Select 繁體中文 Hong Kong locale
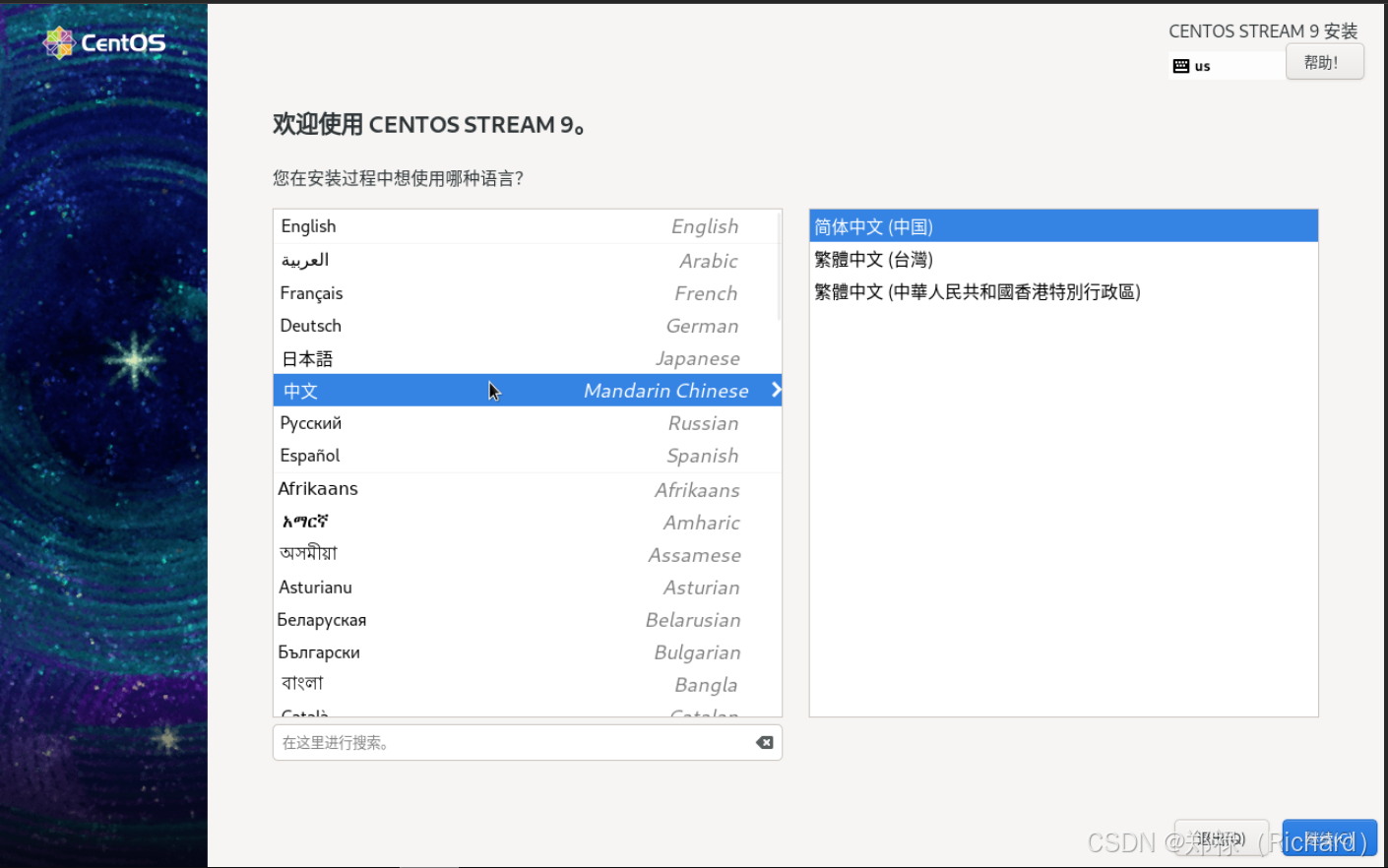This screenshot has height=868, width=1388. click(x=1063, y=292)
